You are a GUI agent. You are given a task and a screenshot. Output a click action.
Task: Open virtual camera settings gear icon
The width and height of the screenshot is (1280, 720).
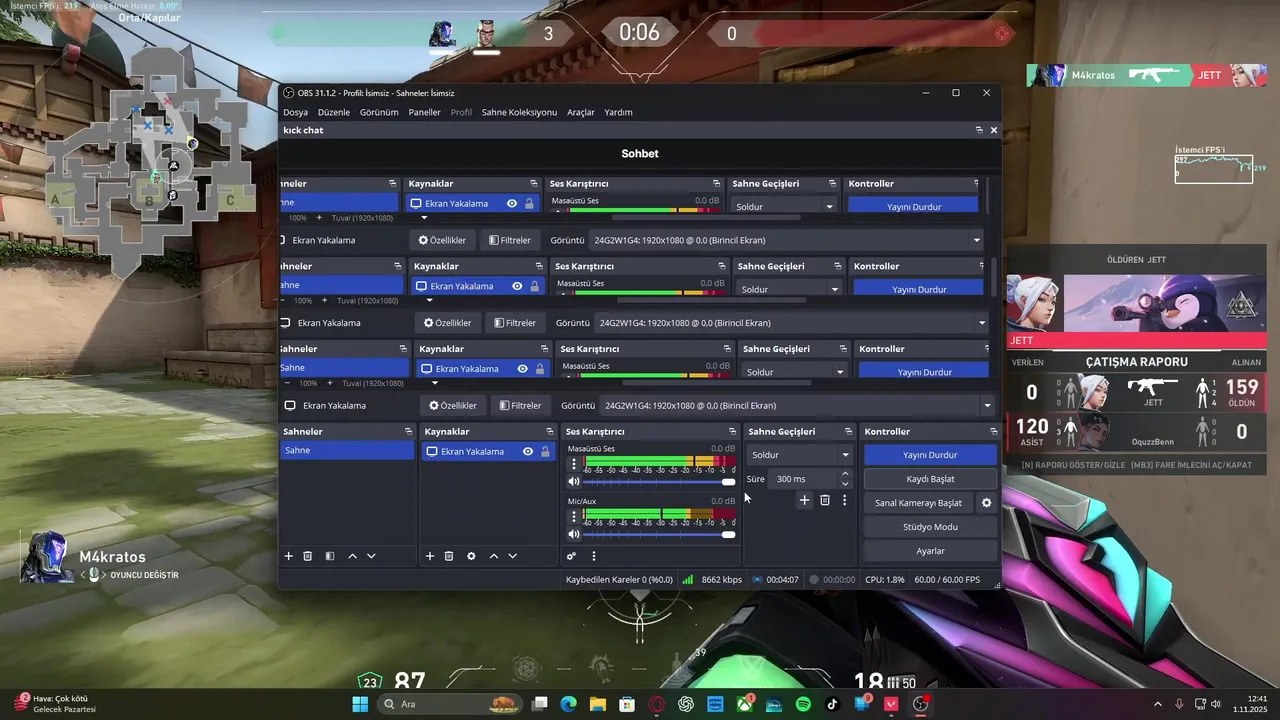pos(986,503)
